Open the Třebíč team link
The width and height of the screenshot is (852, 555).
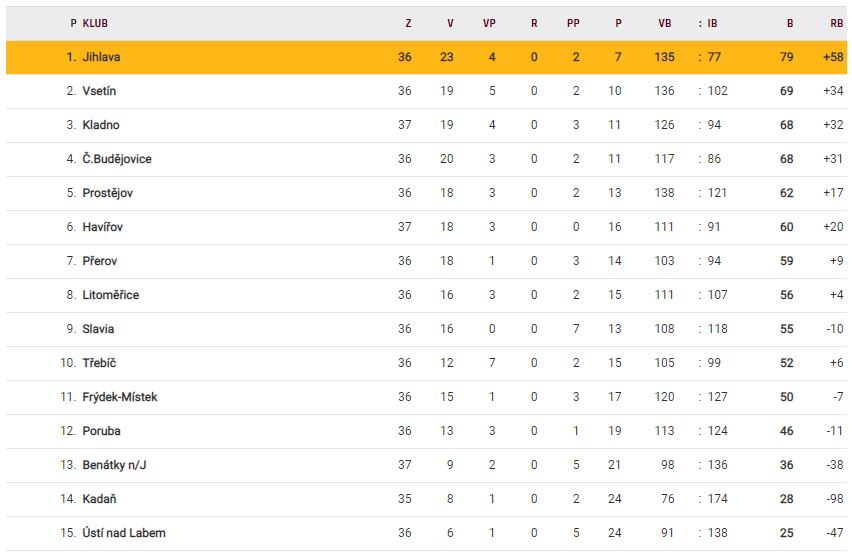pyautogui.click(x=100, y=363)
